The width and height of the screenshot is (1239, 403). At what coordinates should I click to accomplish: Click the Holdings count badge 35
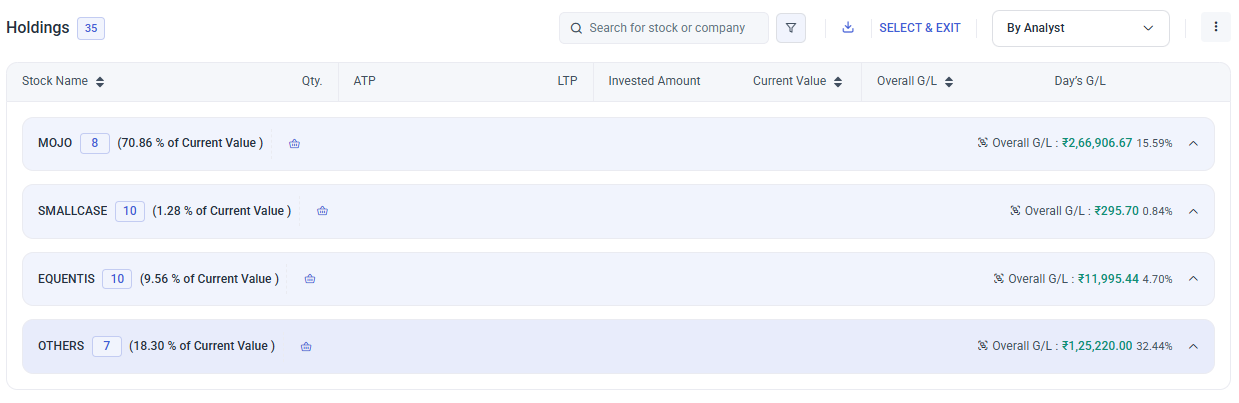[x=91, y=28]
